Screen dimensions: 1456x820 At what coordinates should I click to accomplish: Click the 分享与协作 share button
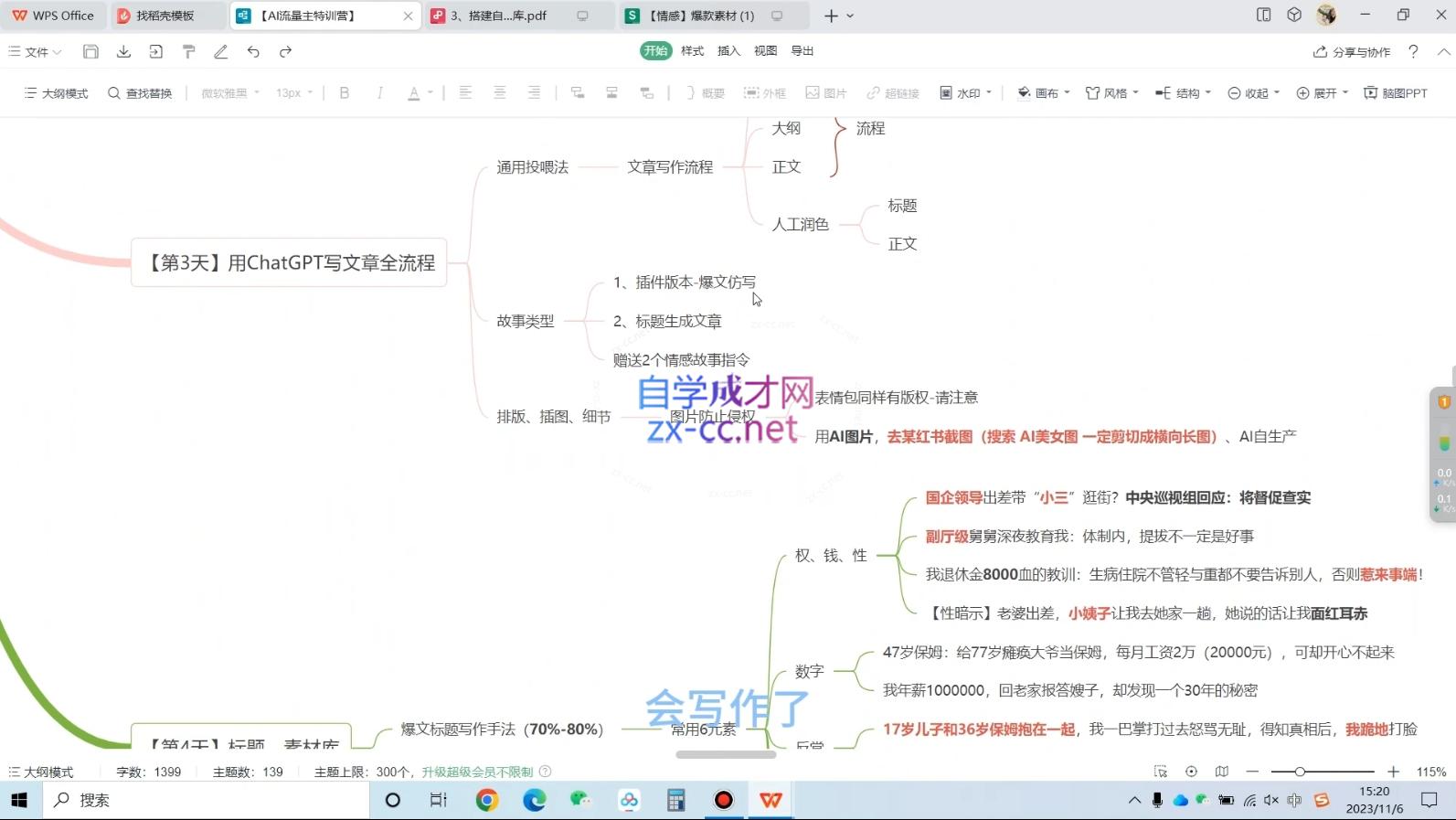pos(1352,52)
